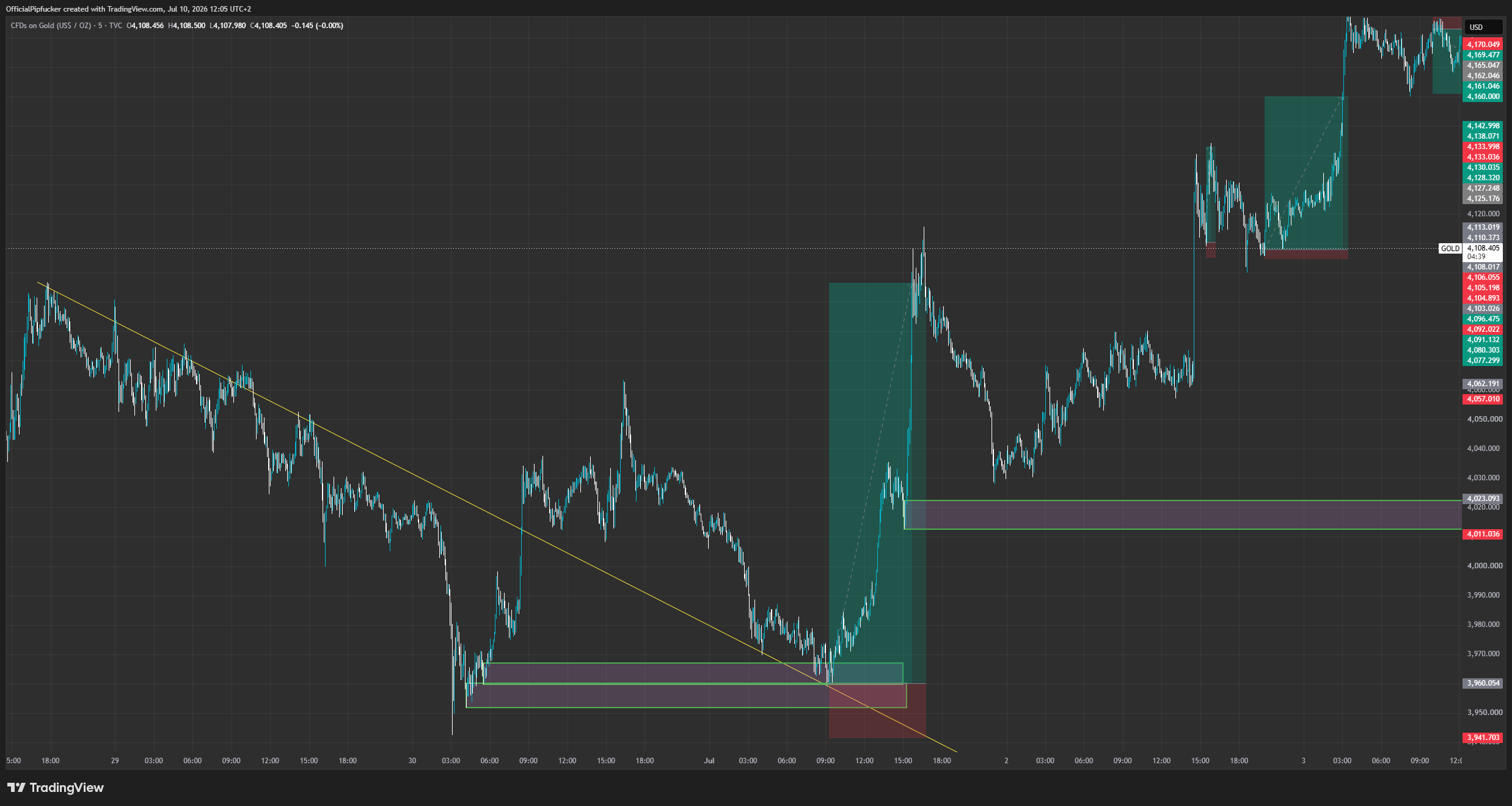Click the 4,050.000 price axis tick
The width and height of the screenshot is (1512, 806).
click(1483, 419)
